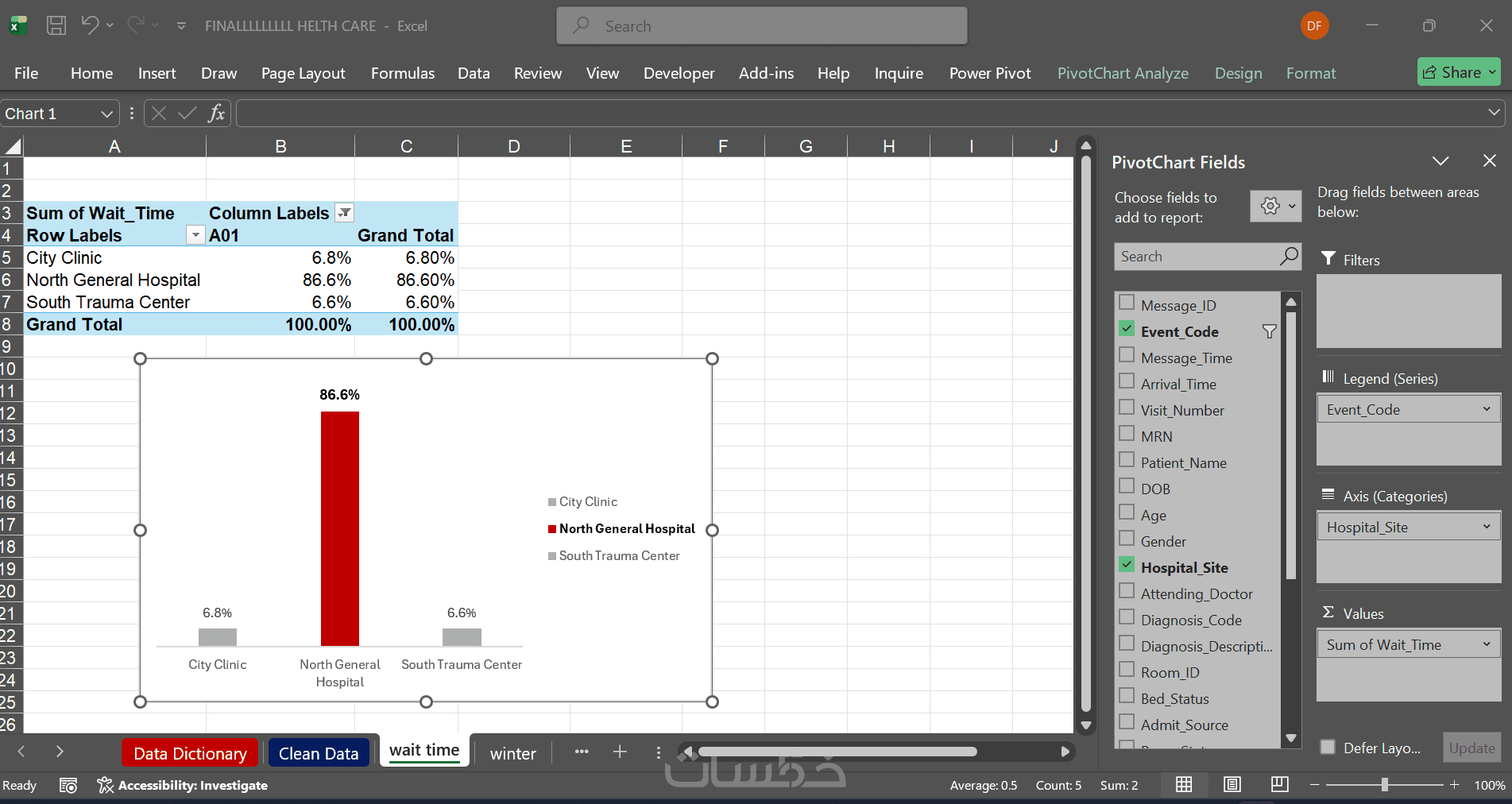Open the winter sheet tab
Image resolution: width=1512 pixels, height=804 pixels.
point(512,753)
